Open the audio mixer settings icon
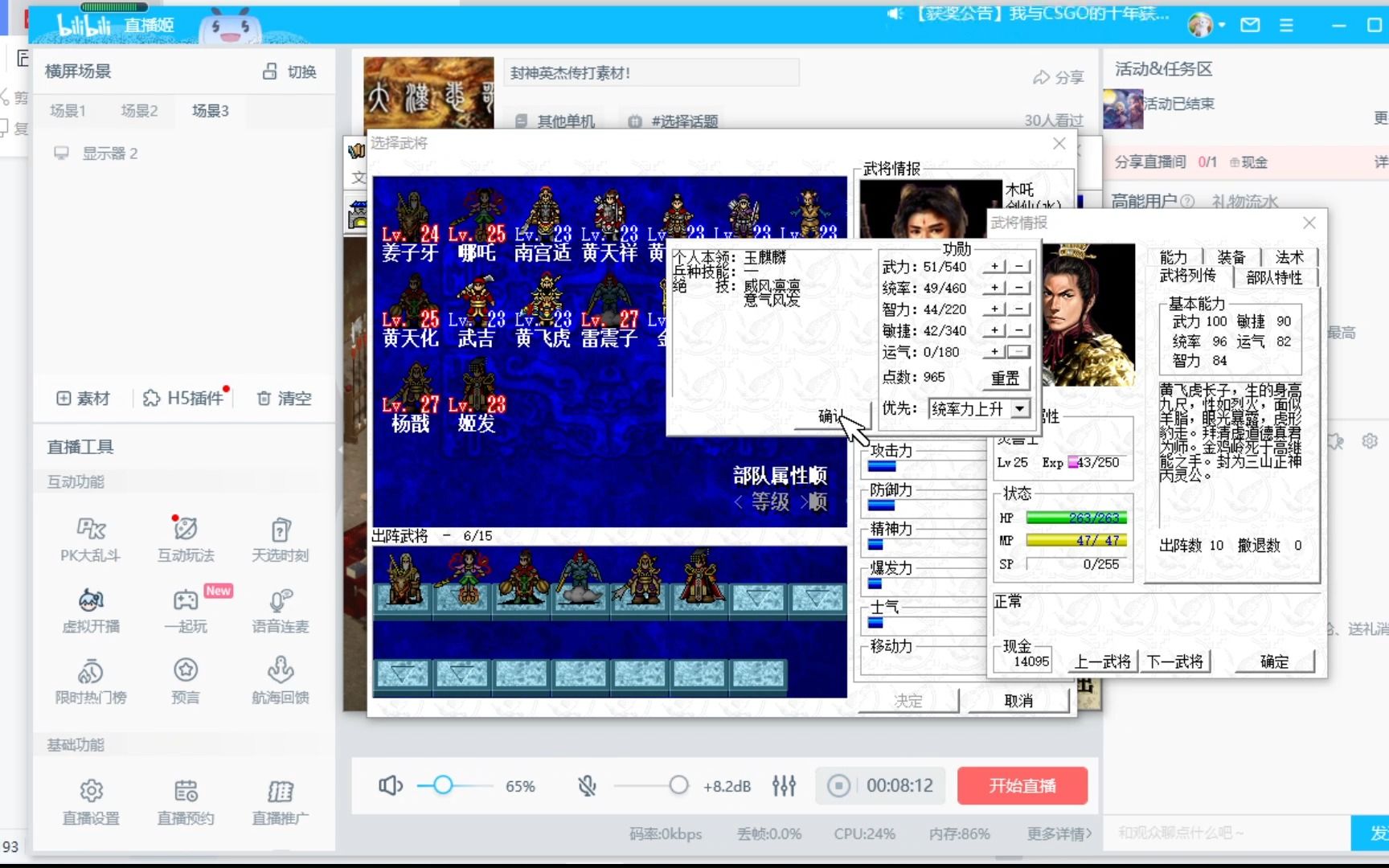The image size is (1389, 868). 784,785
